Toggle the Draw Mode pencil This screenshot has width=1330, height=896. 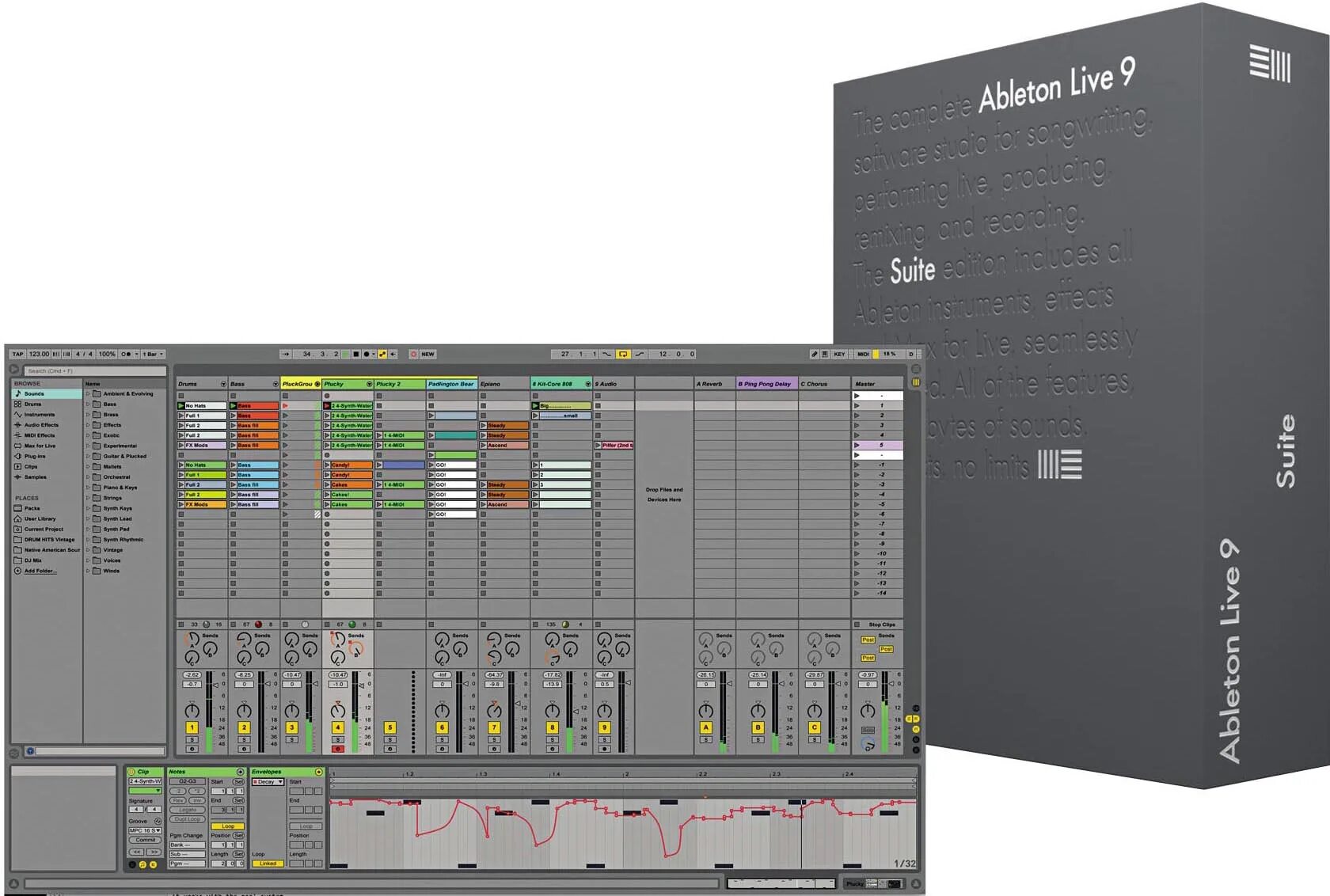pyautogui.click(x=815, y=355)
